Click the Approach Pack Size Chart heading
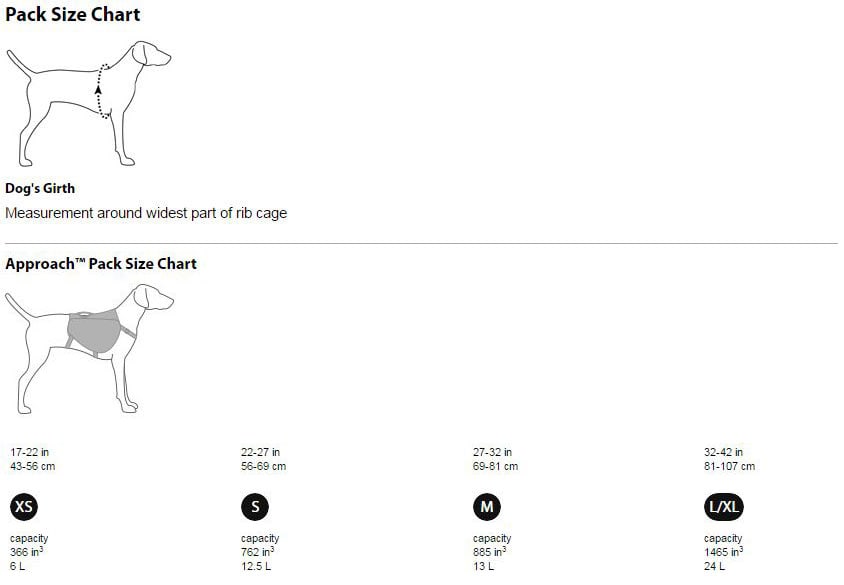 click(101, 264)
